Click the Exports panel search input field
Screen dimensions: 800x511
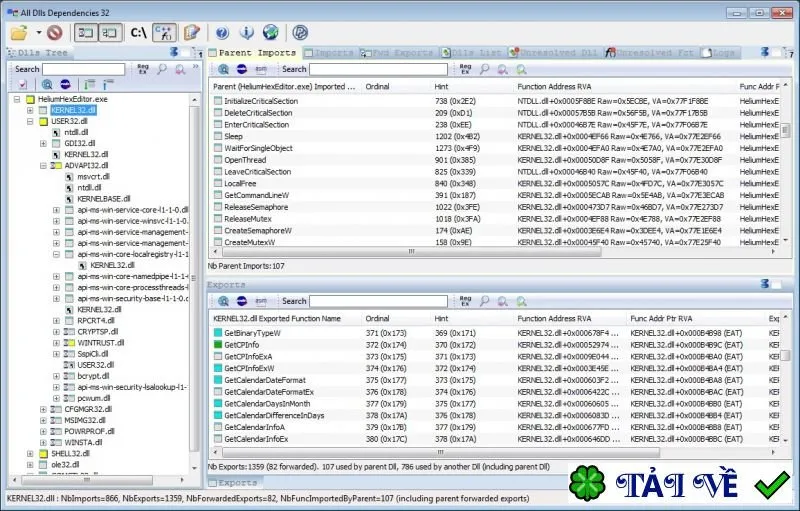point(378,301)
